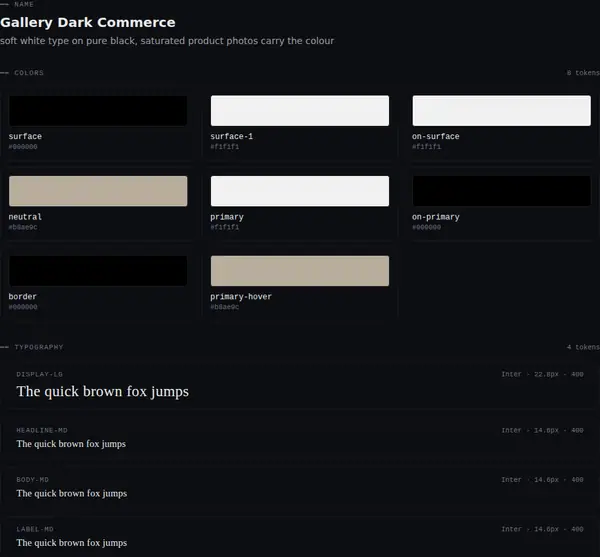Click the #f1f1f1 hex value under surface-1

[x=225, y=147]
